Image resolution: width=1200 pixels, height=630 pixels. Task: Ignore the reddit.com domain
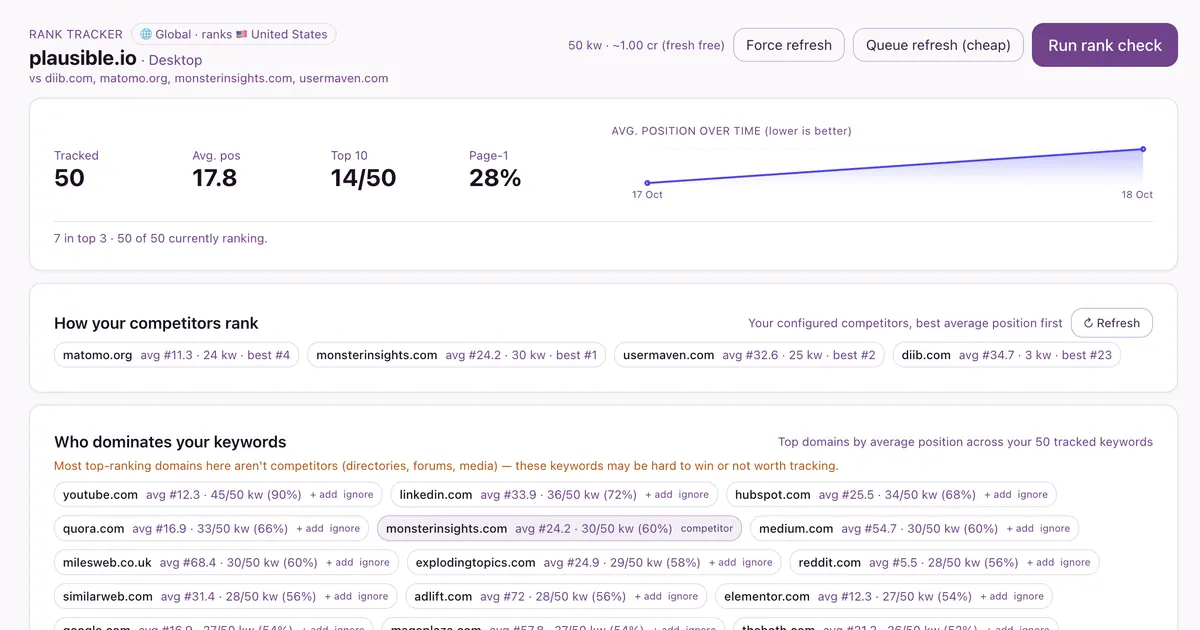(x=1076, y=563)
